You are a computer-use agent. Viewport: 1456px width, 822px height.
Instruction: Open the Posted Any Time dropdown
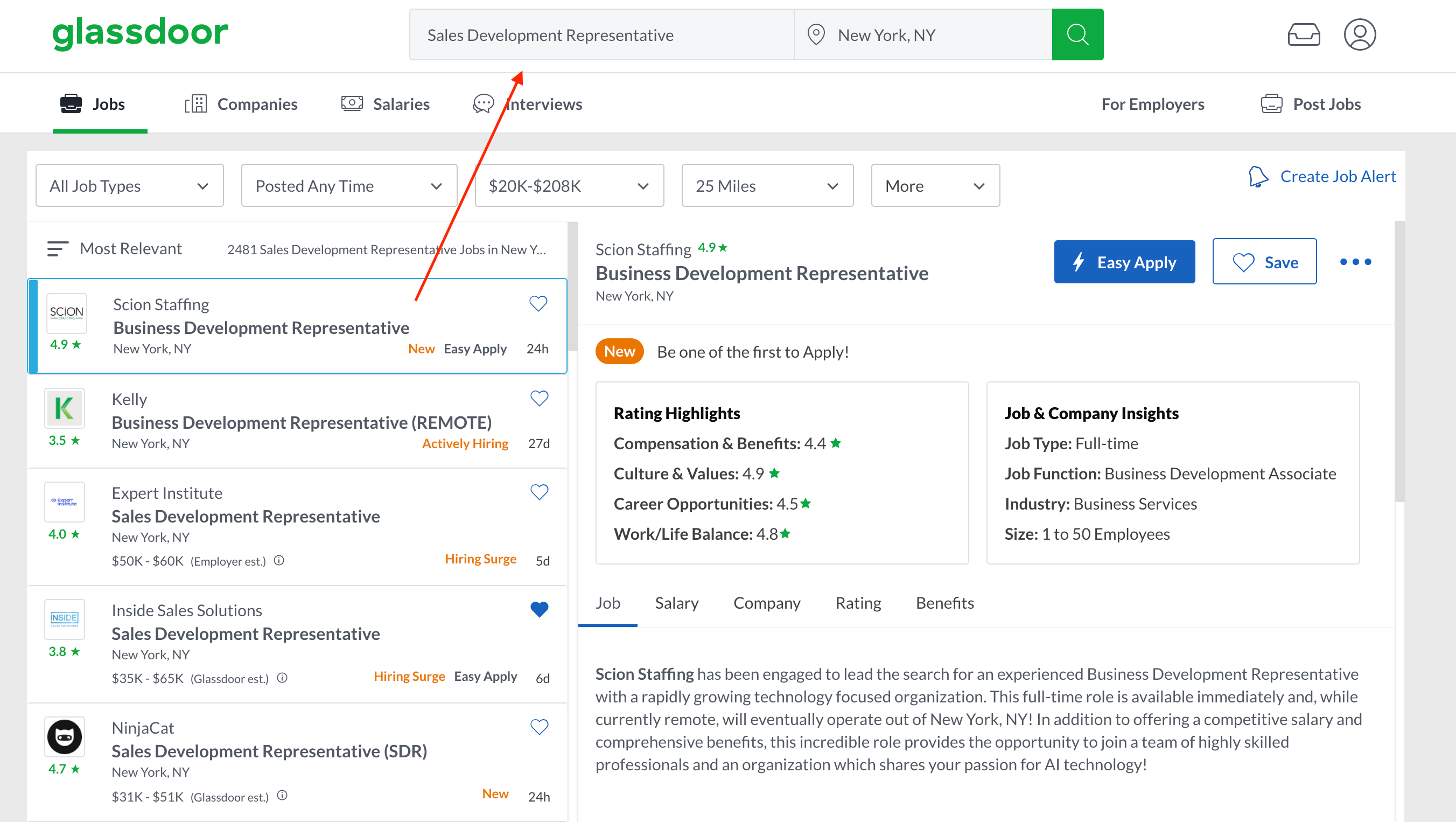349,185
